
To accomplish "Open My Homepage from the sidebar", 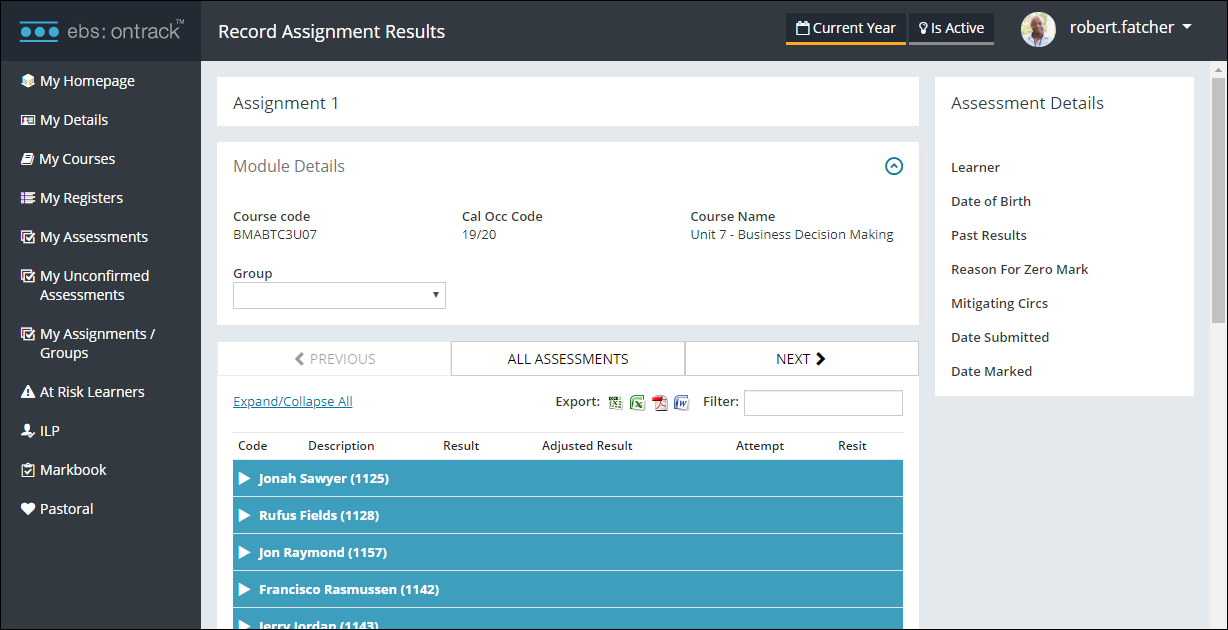I will (84, 80).
